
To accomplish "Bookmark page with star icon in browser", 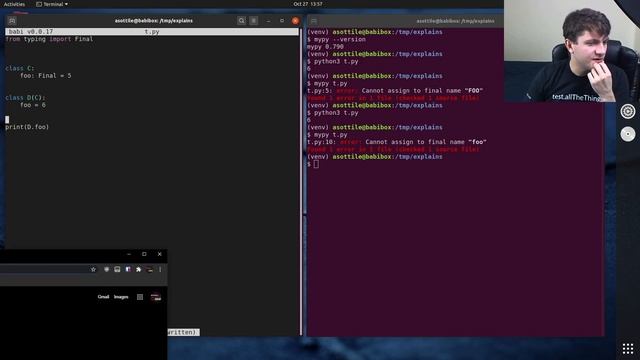I will [x=93, y=269].
